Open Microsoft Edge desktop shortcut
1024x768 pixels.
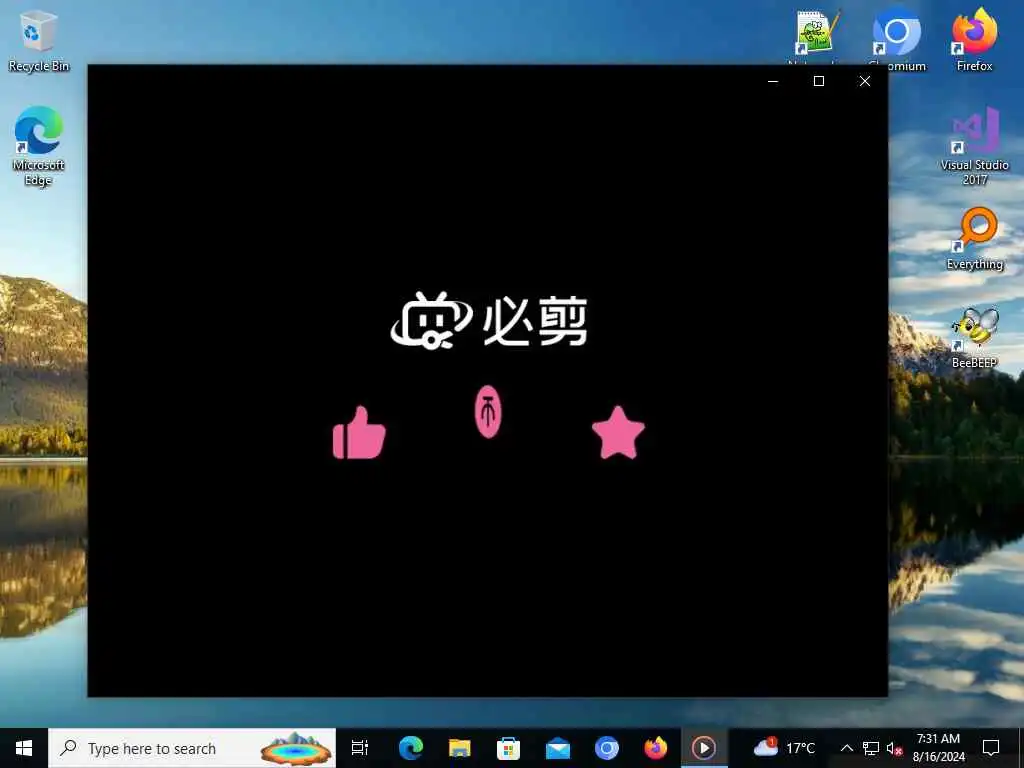tap(39, 146)
